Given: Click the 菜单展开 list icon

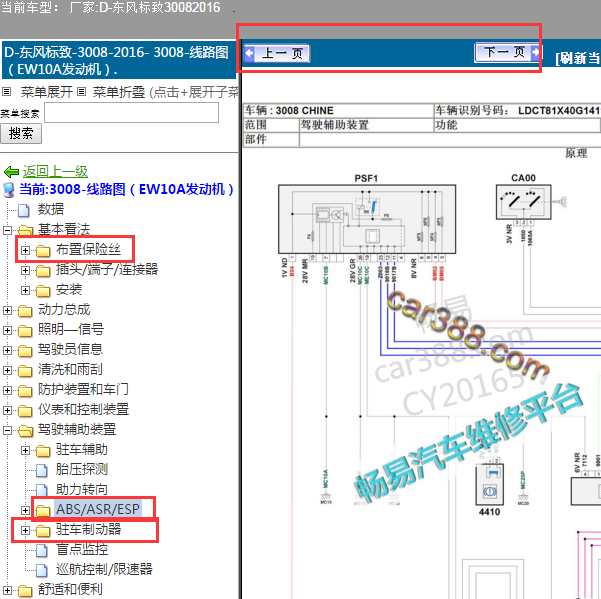Looking at the screenshot, I should click(x=7, y=92).
